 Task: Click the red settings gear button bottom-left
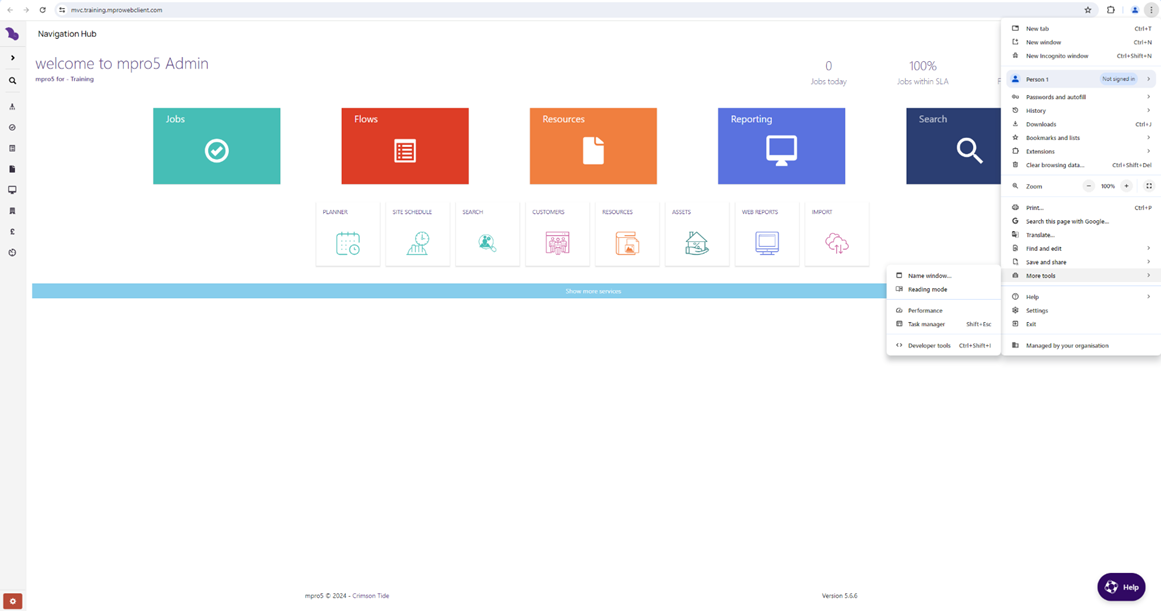tap(13, 601)
